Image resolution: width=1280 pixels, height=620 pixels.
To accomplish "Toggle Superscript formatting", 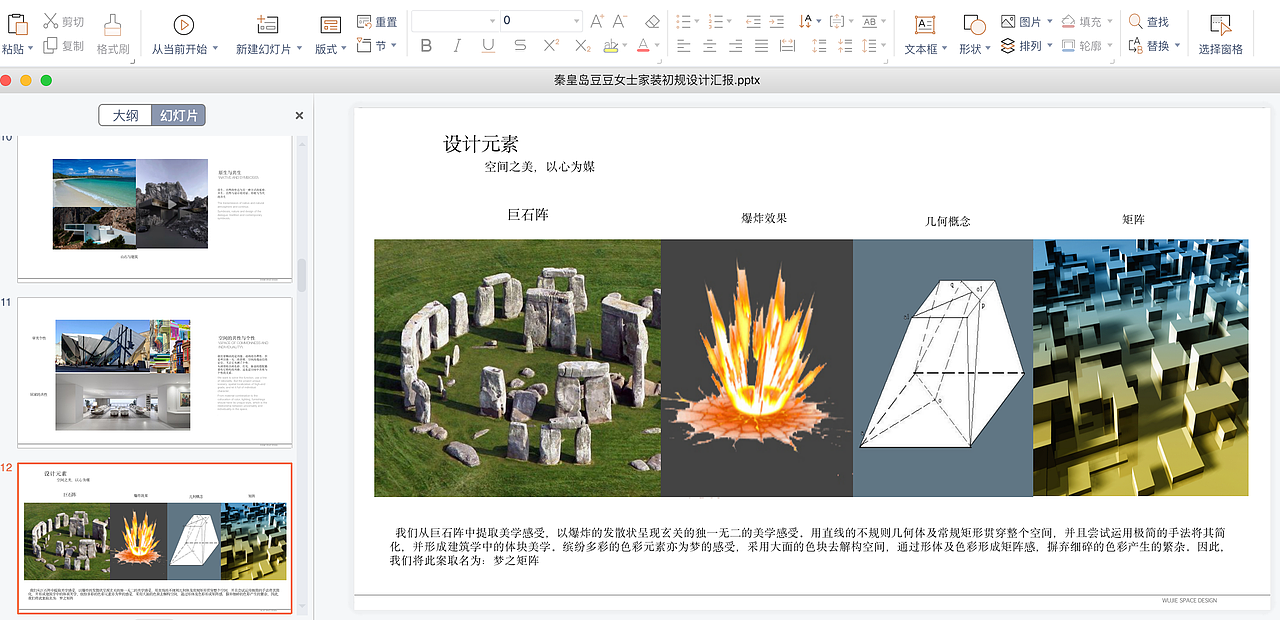I will [551, 46].
